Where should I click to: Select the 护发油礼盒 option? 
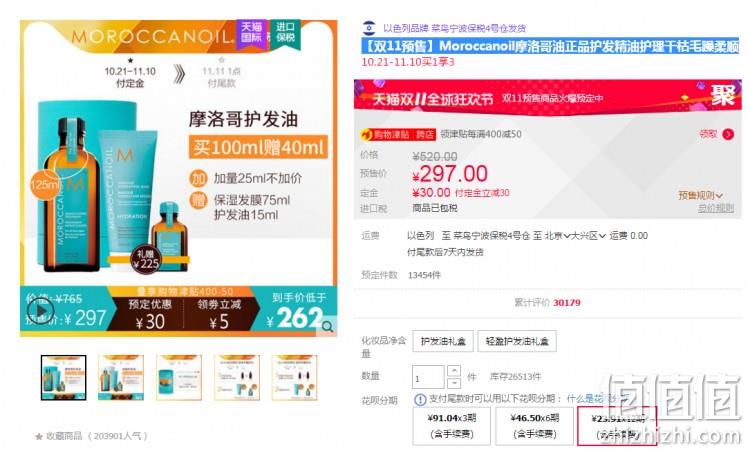click(x=443, y=341)
